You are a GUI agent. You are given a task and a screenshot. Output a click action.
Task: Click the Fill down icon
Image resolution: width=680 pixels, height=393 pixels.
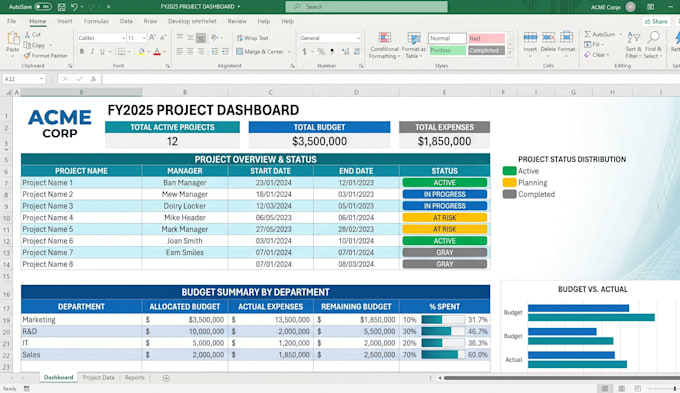tap(588, 44)
